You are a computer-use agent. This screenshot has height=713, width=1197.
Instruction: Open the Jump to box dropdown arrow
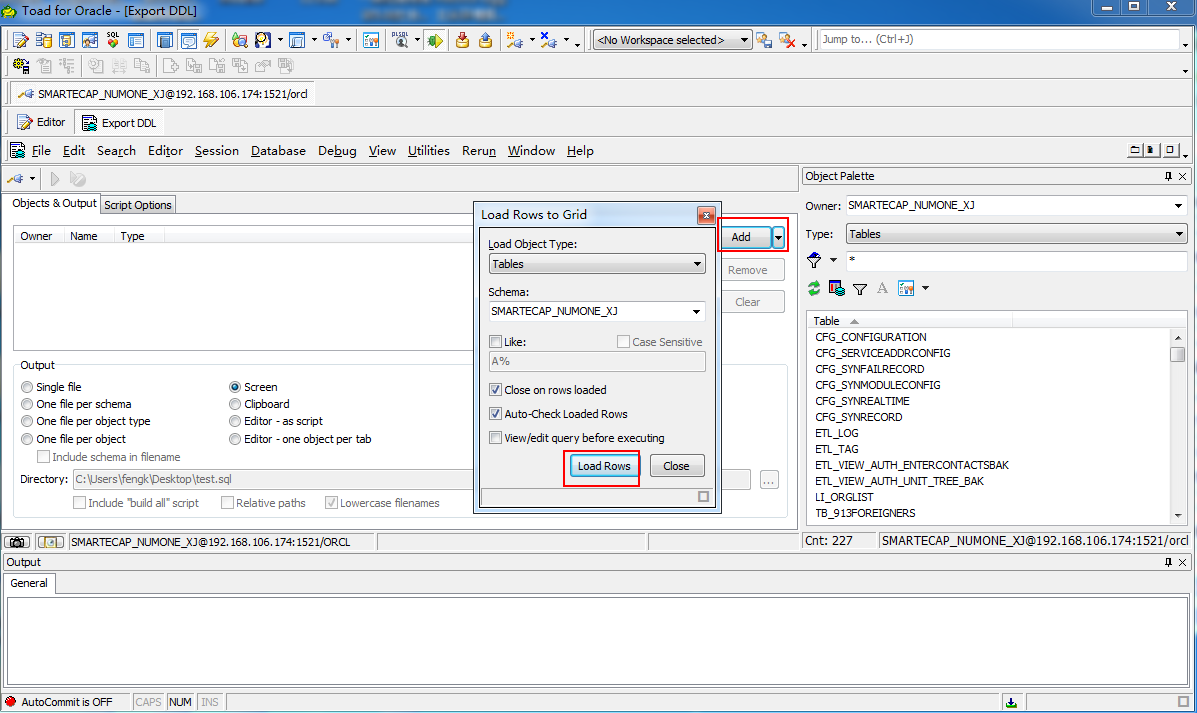(x=1185, y=45)
